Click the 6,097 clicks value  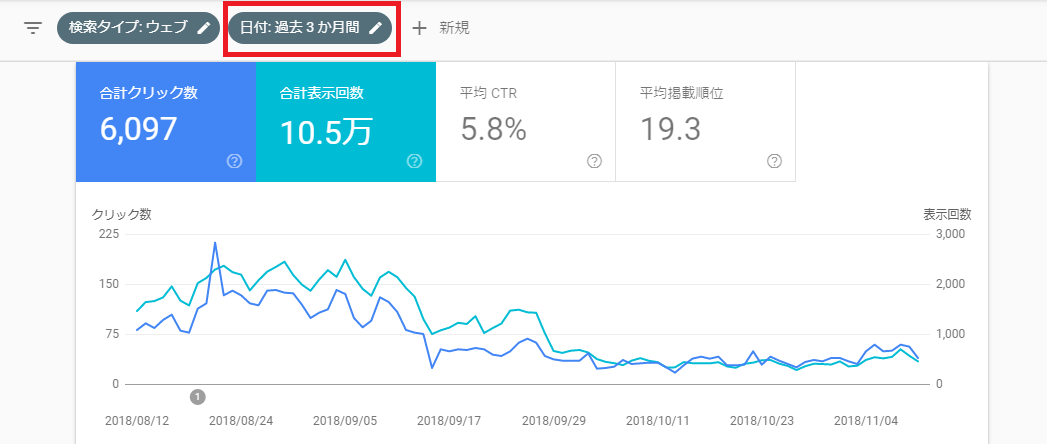pos(139,129)
